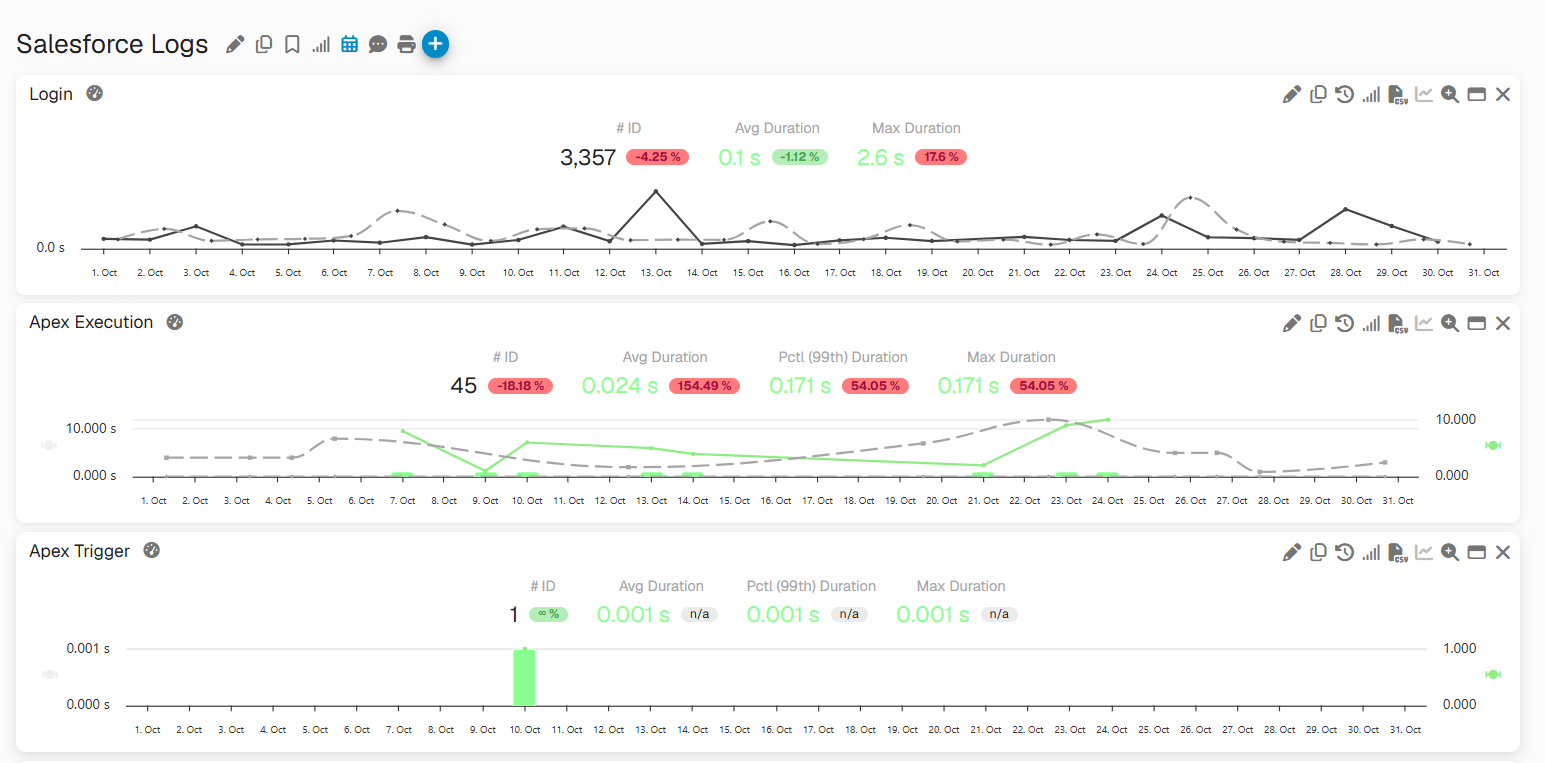Duplicate the Apex Trigger widget
Image resolution: width=1545 pixels, height=763 pixels.
point(1319,552)
